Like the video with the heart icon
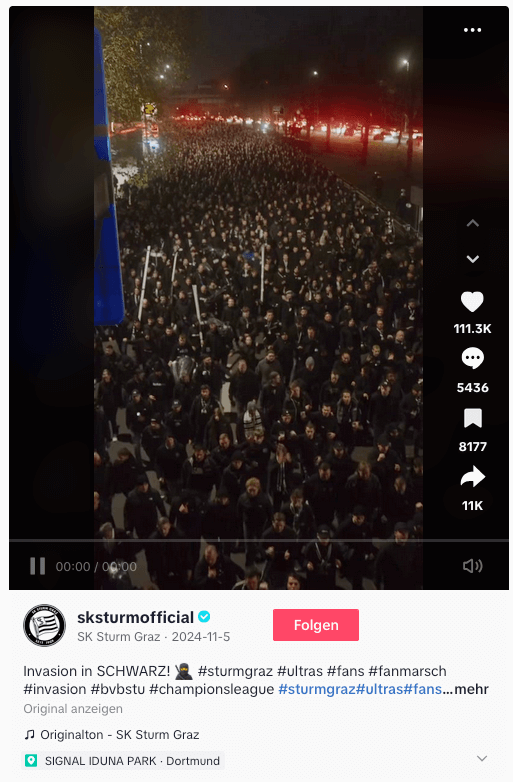The image size is (513, 782). 472,302
